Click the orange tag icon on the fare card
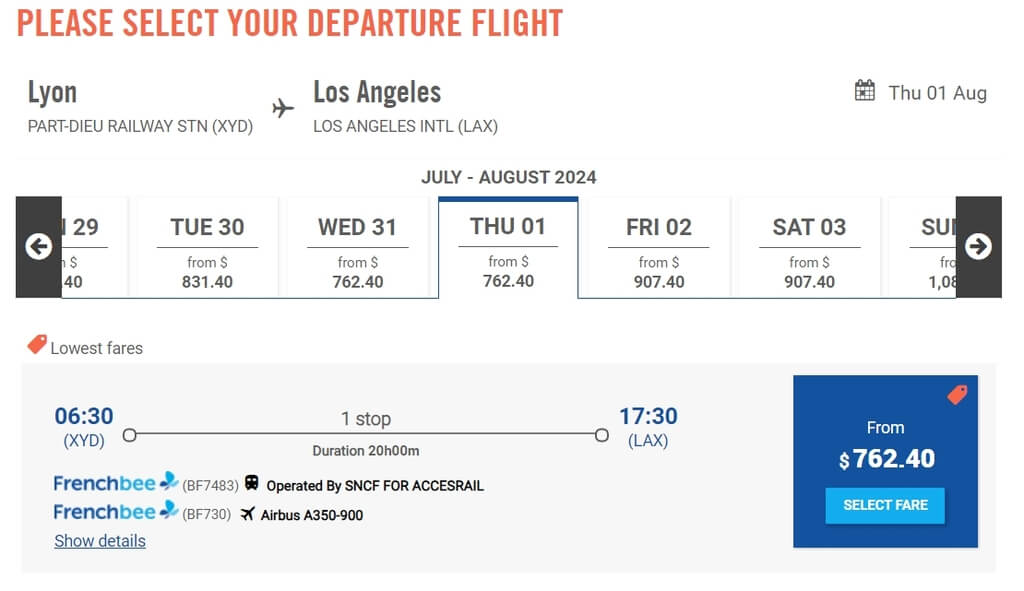 coord(957,394)
